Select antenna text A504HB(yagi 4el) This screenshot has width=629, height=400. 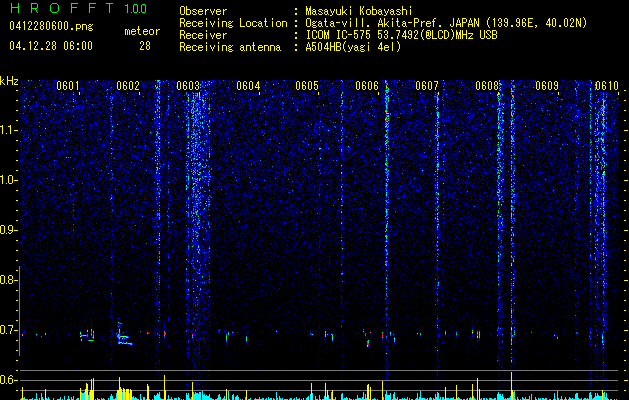click(353, 47)
